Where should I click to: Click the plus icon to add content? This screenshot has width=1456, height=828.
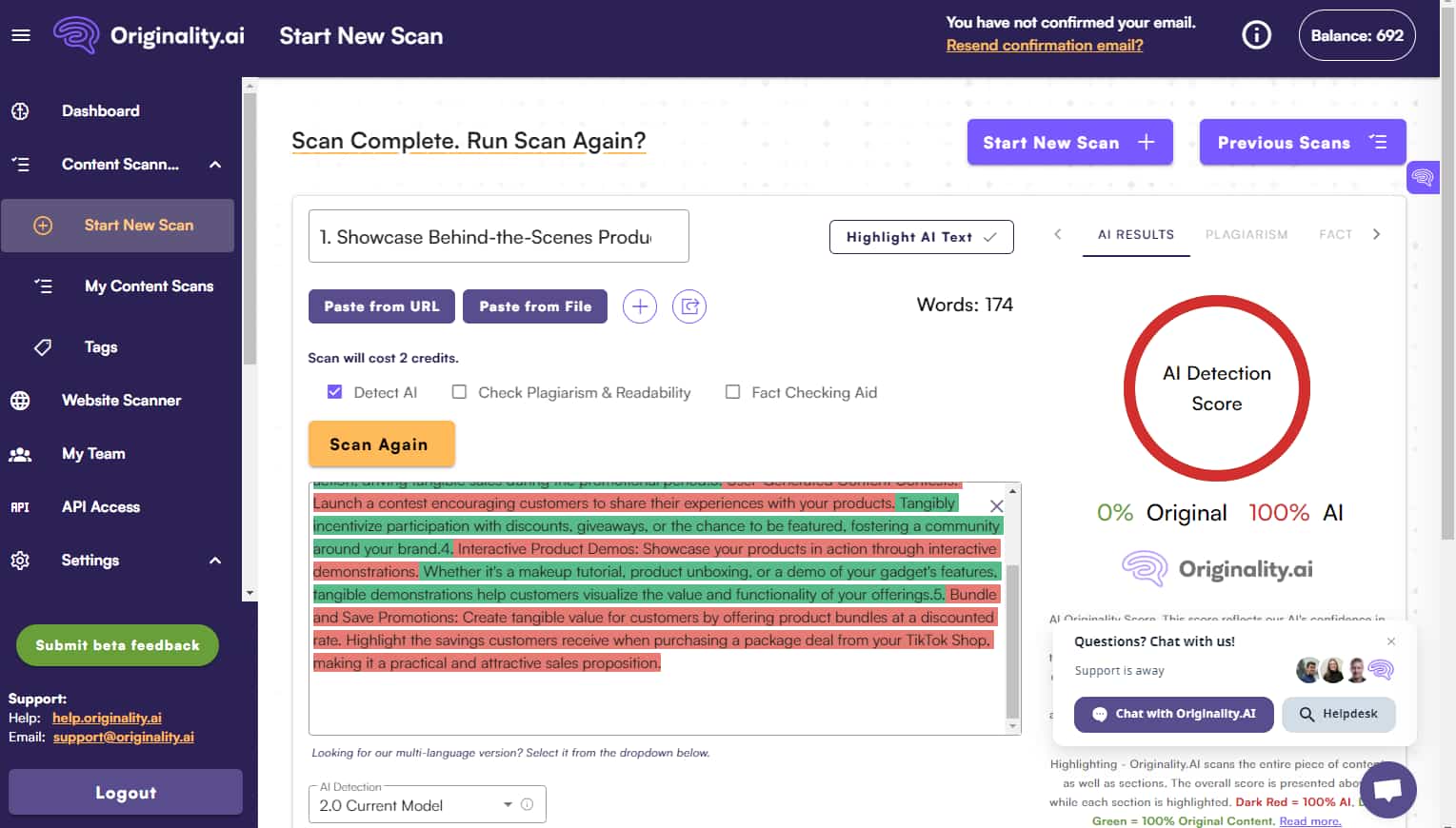[639, 306]
